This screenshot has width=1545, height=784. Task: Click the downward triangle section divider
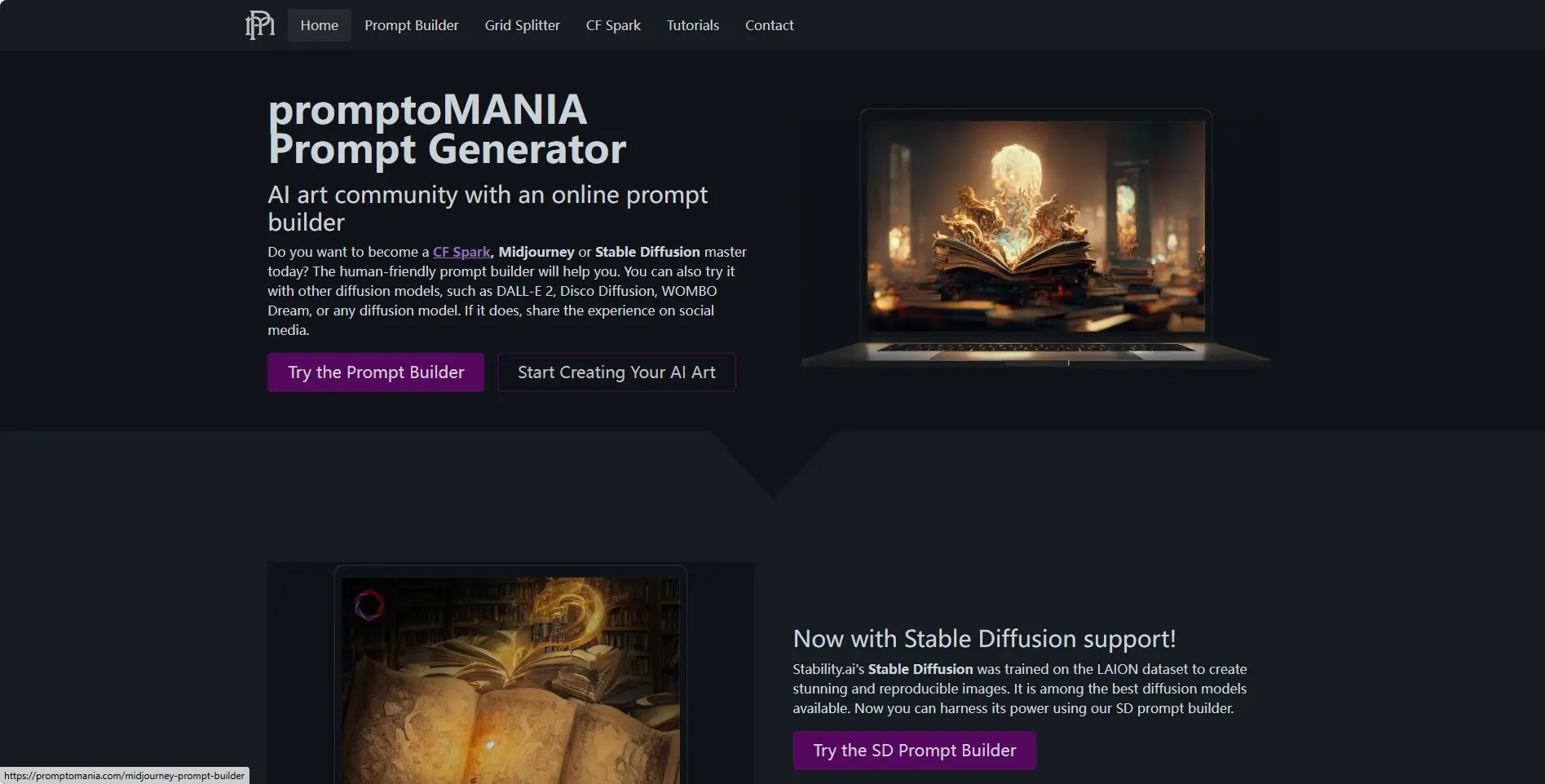pyautogui.click(x=773, y=464)
